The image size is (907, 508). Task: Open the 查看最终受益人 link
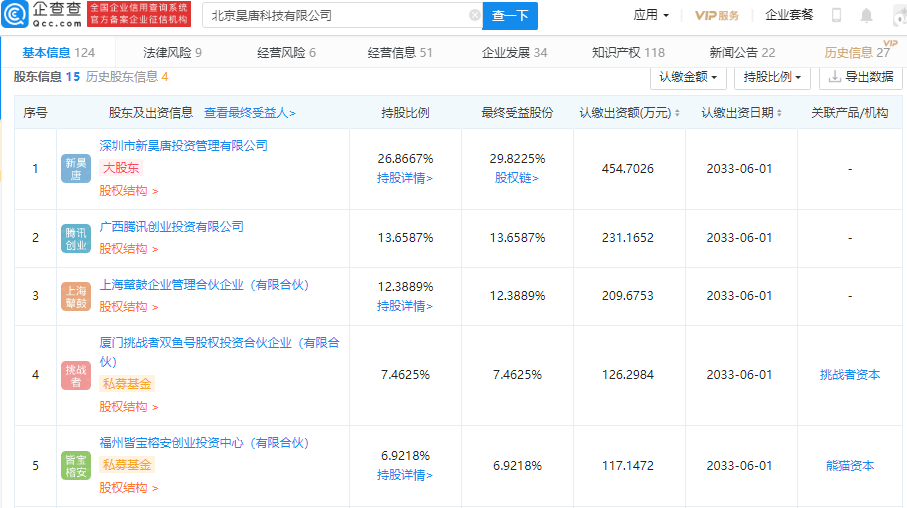coord(249,113)
